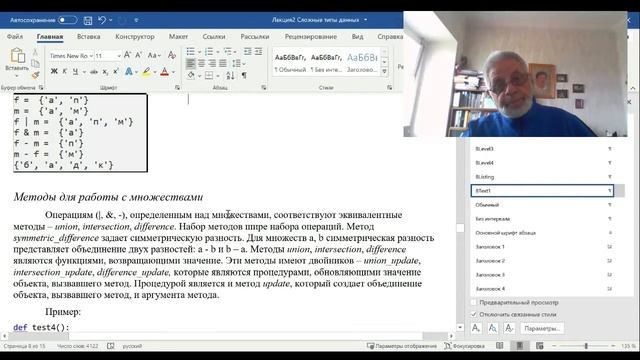The height and width of the screenshot is (360, 640).
Task: Align text left icon
Action: (x=191, y=63)
